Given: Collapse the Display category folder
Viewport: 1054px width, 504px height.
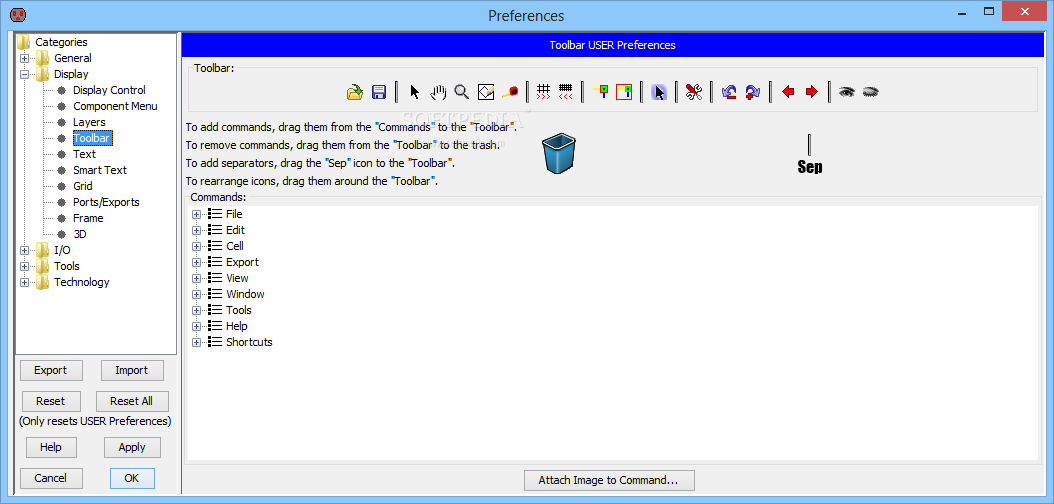Looking at the screenshot, I should click(x=24, y=75).
